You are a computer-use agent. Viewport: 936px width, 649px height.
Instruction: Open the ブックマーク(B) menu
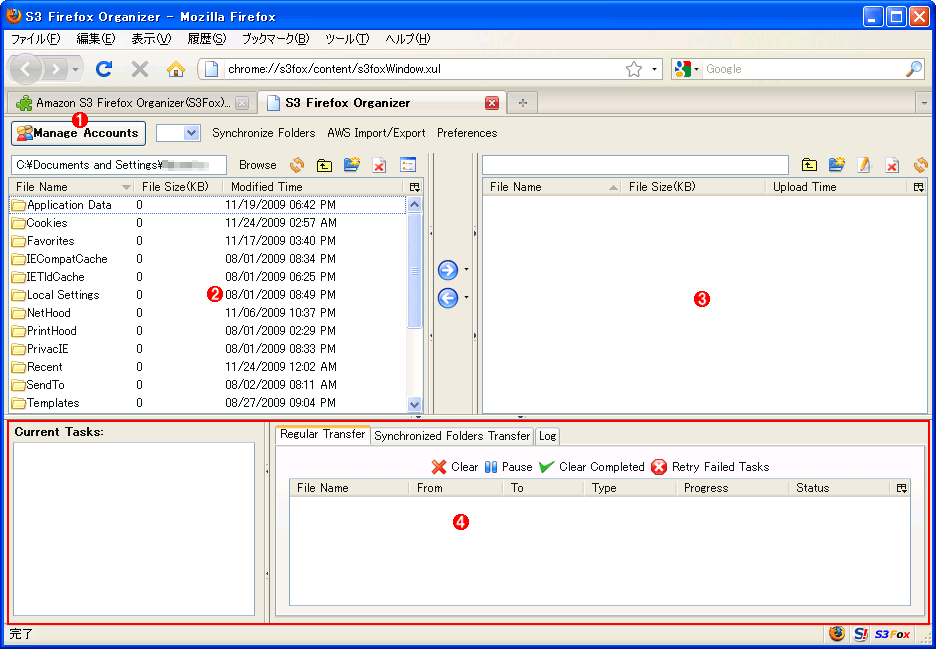(x=275, y=39)
